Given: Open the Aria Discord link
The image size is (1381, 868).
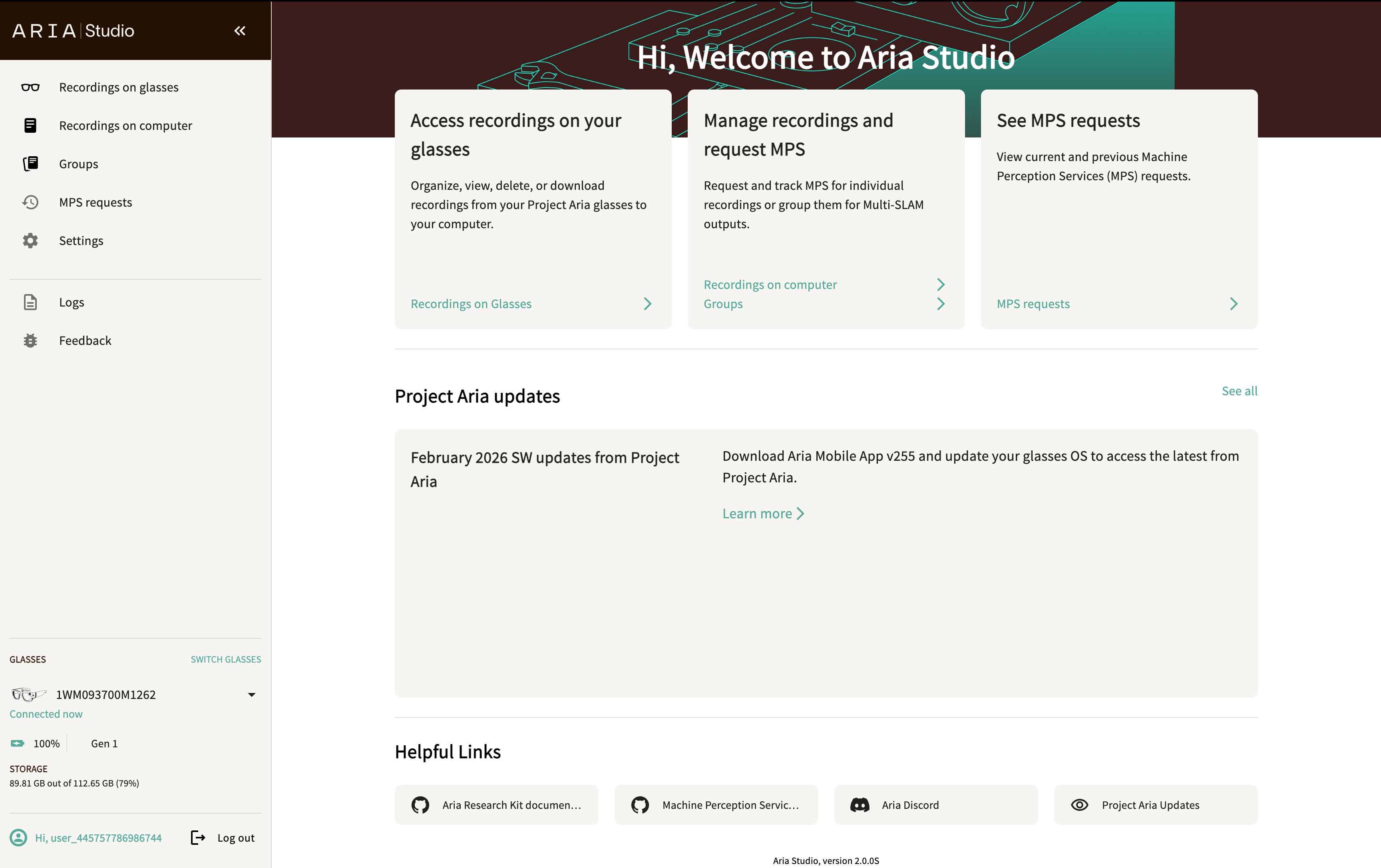Looking at the screenshot, I should (x=936, y=805).
